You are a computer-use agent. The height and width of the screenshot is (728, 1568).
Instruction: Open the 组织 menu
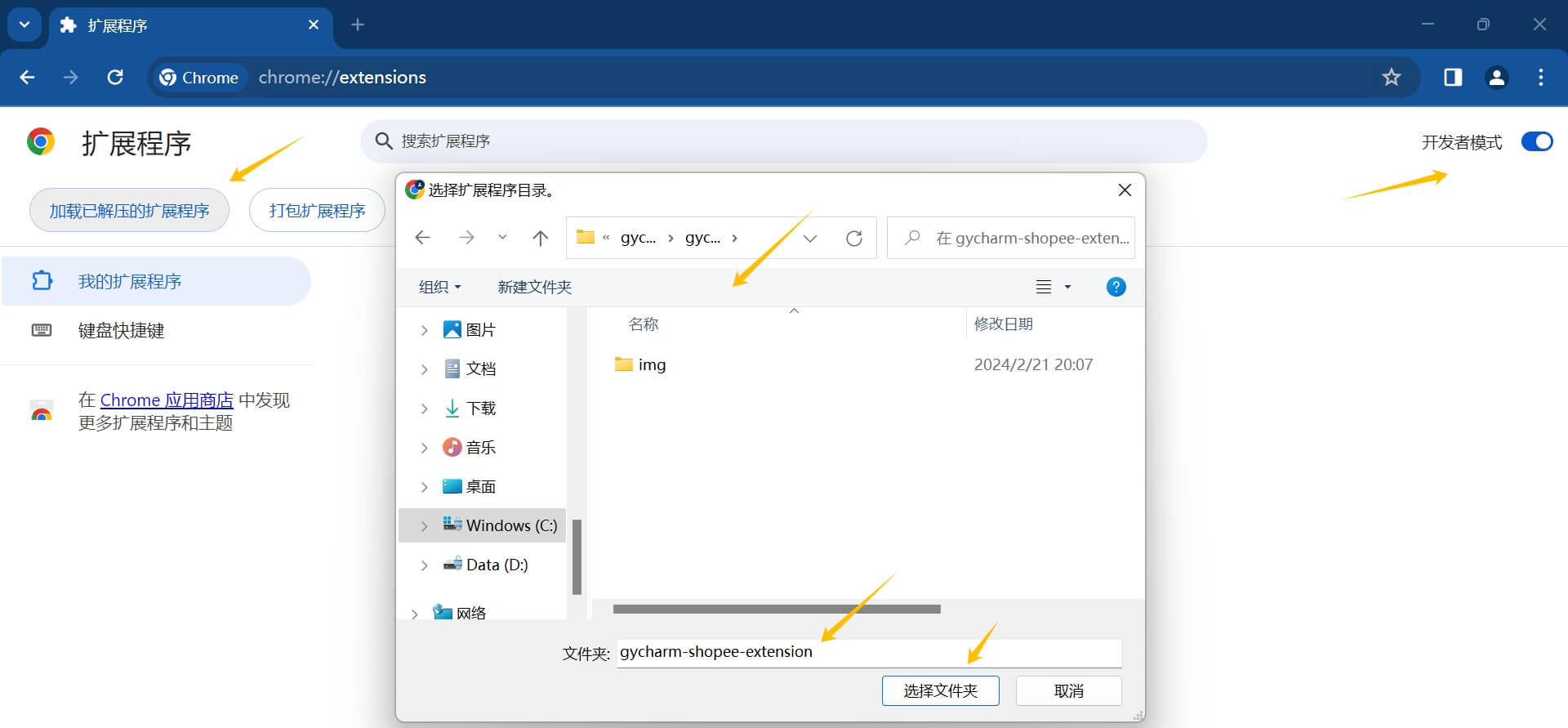[439, 287]
